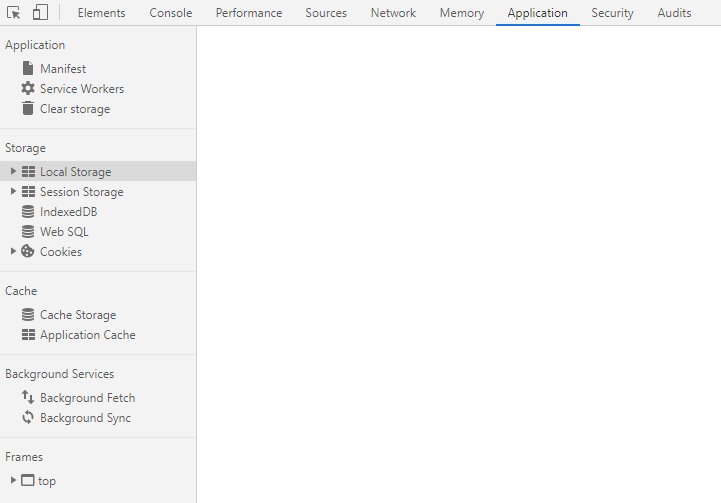
Task: Expand the Local Storage tree node
Action: [x=13, y=171]
